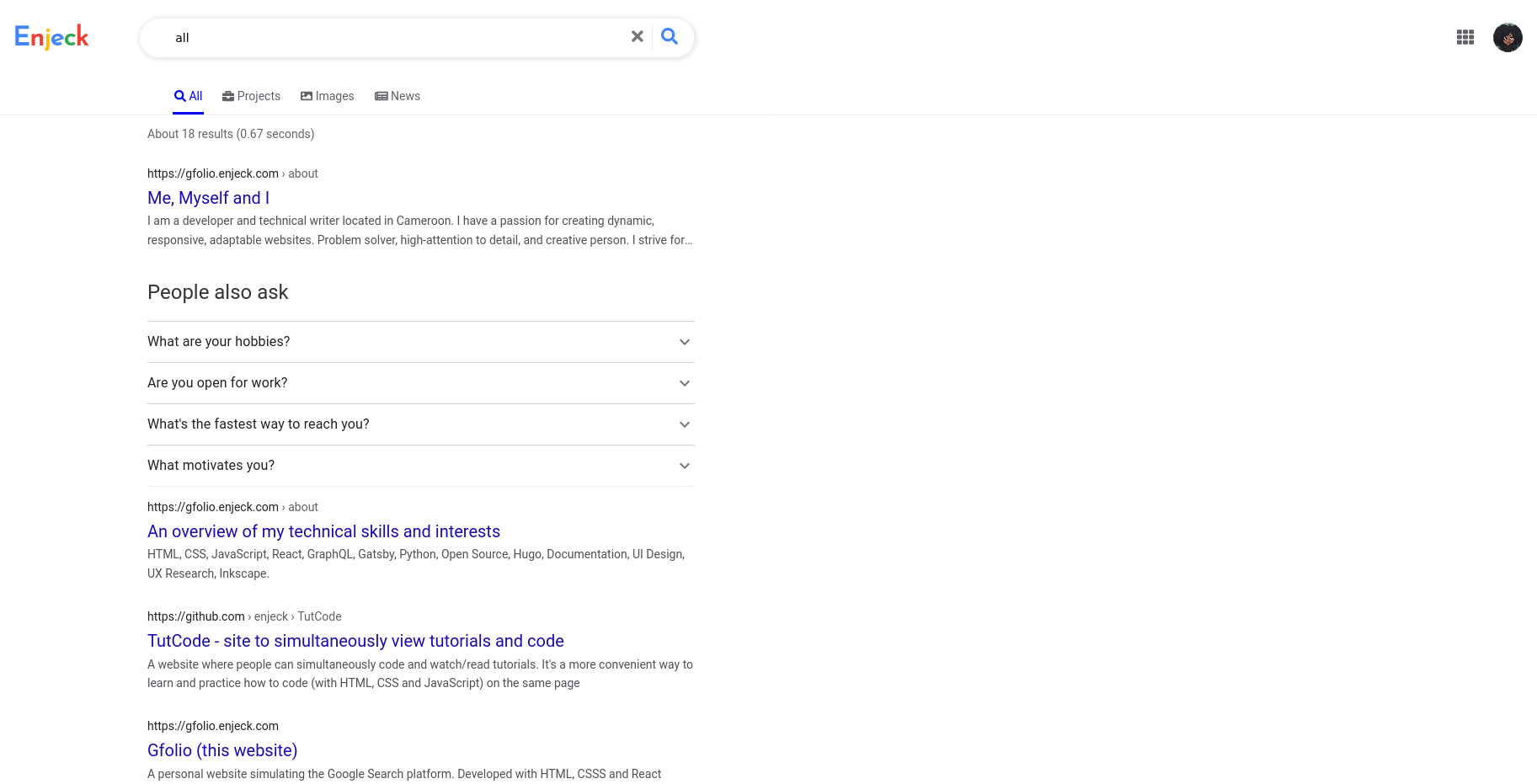
Task: Expand 'What motivates you?' chevron
Action: [x=684, y=466]
